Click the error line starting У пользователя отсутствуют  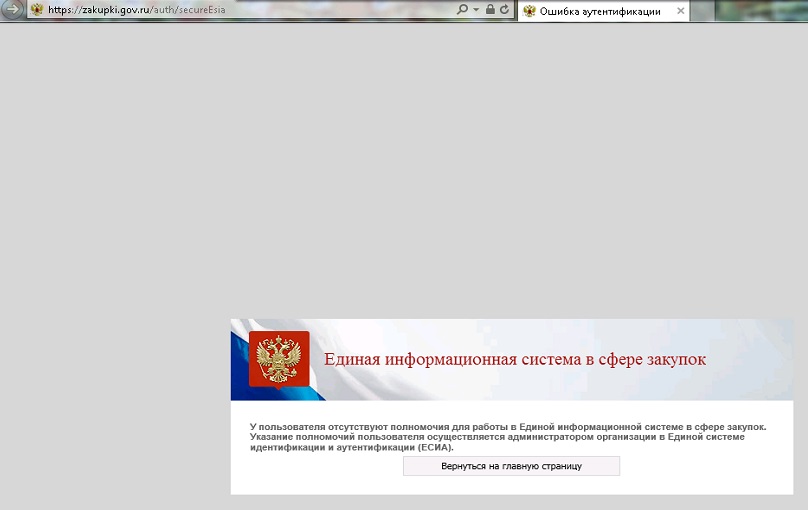pos(508,427)
